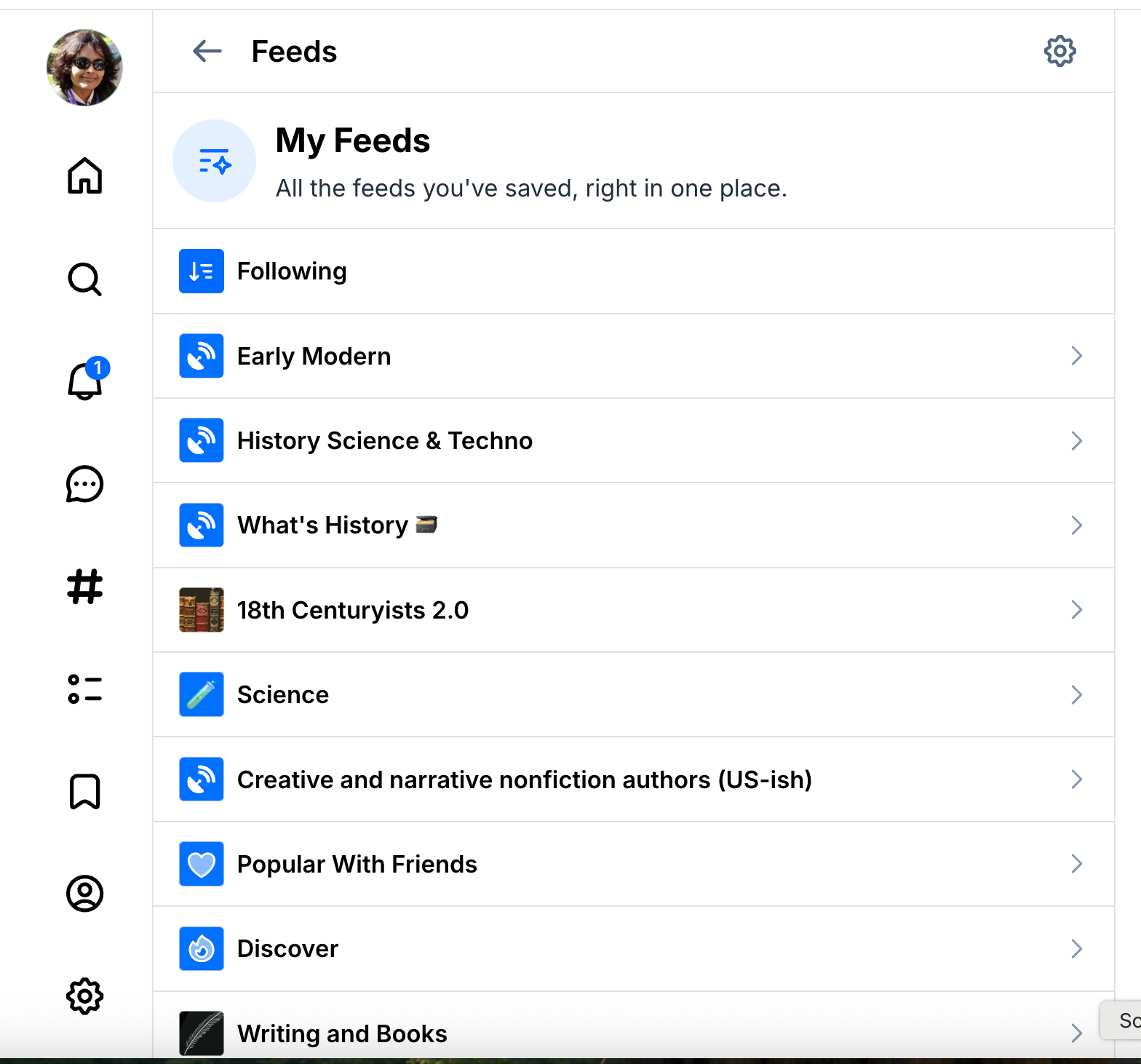1141x1064 pixels.
Task: Click the Feeds hashtag sidebar icon
Action: click(84, 587)
